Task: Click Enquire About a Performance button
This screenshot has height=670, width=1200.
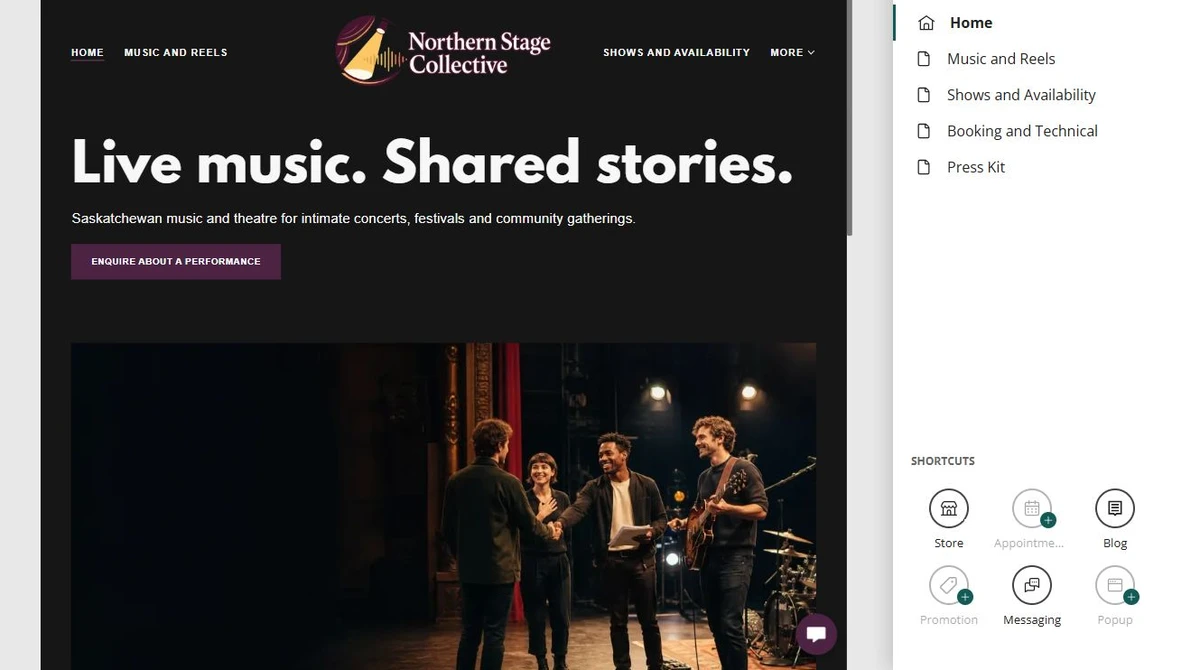Action: [176, 261]
